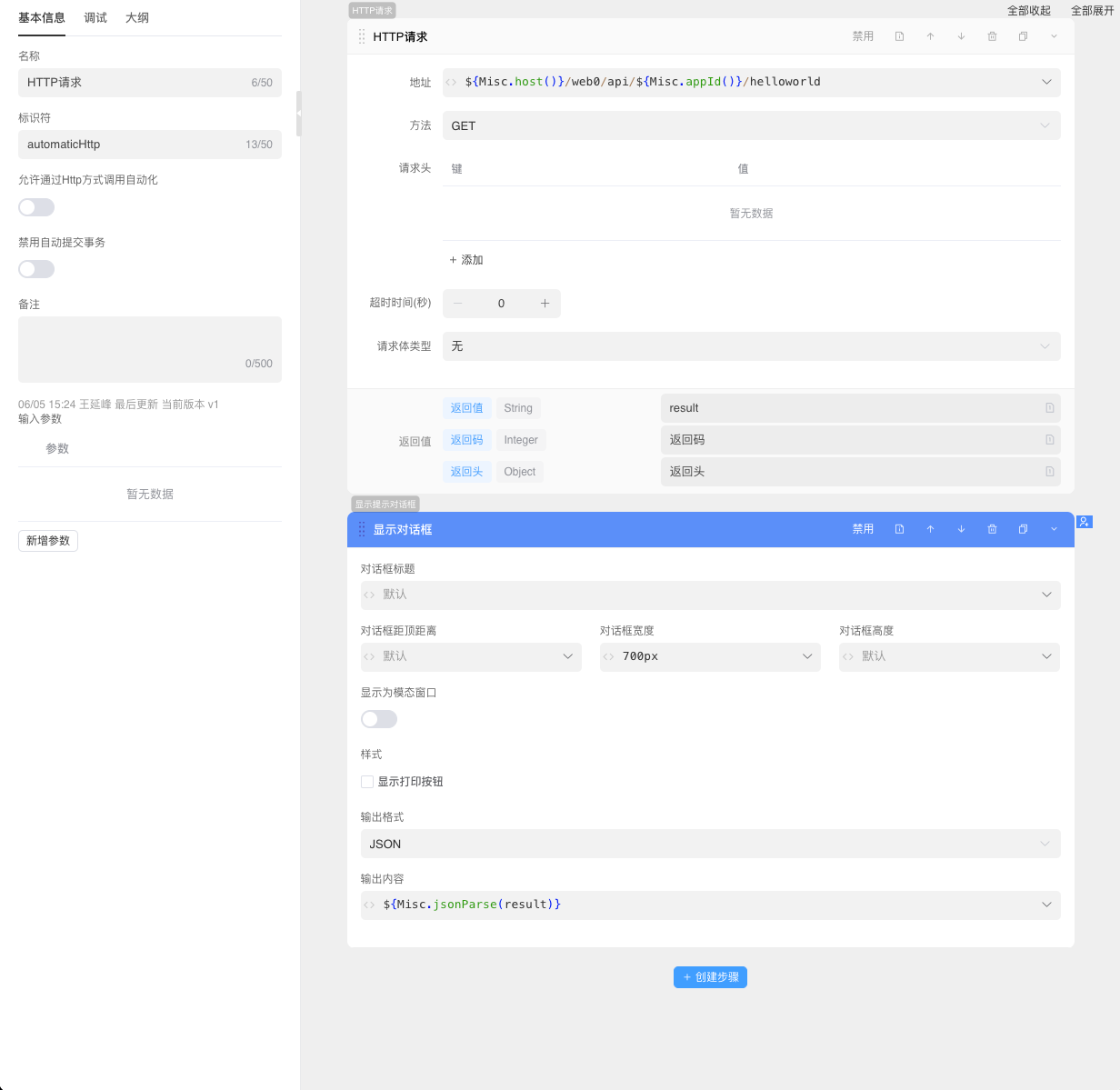Click variable icon in the result return field

click(1049, 408)
